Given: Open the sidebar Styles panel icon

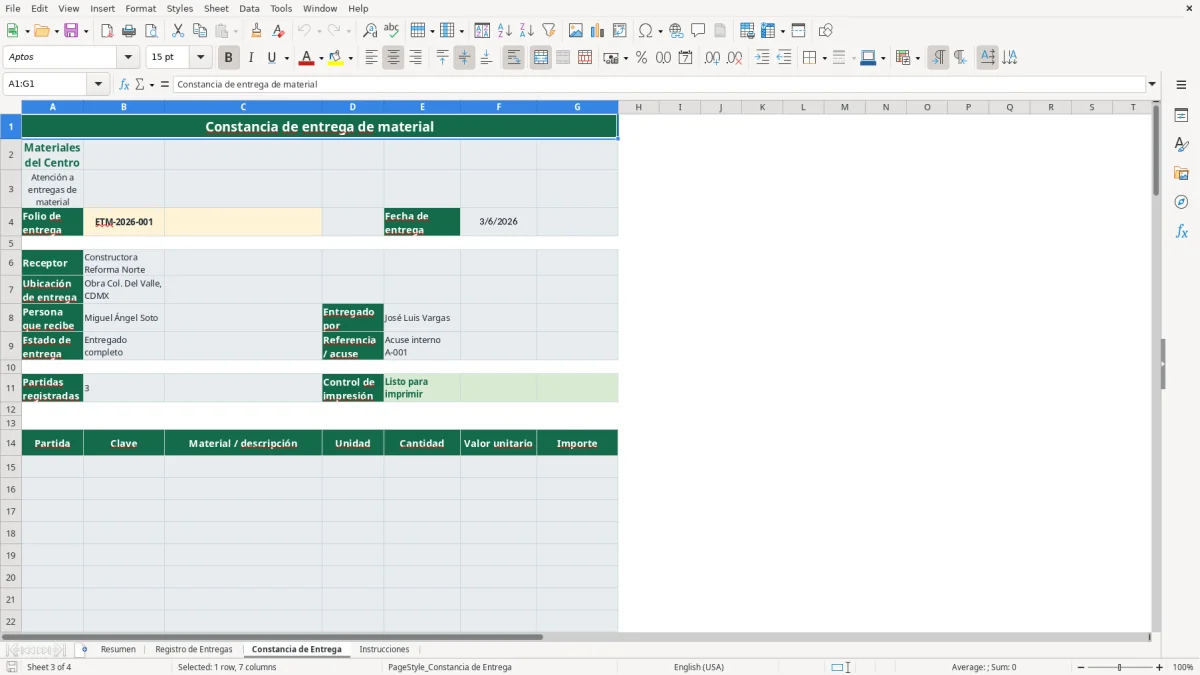Looking at the screenshot, I should pyautogui.click(x=1181, y=145).
